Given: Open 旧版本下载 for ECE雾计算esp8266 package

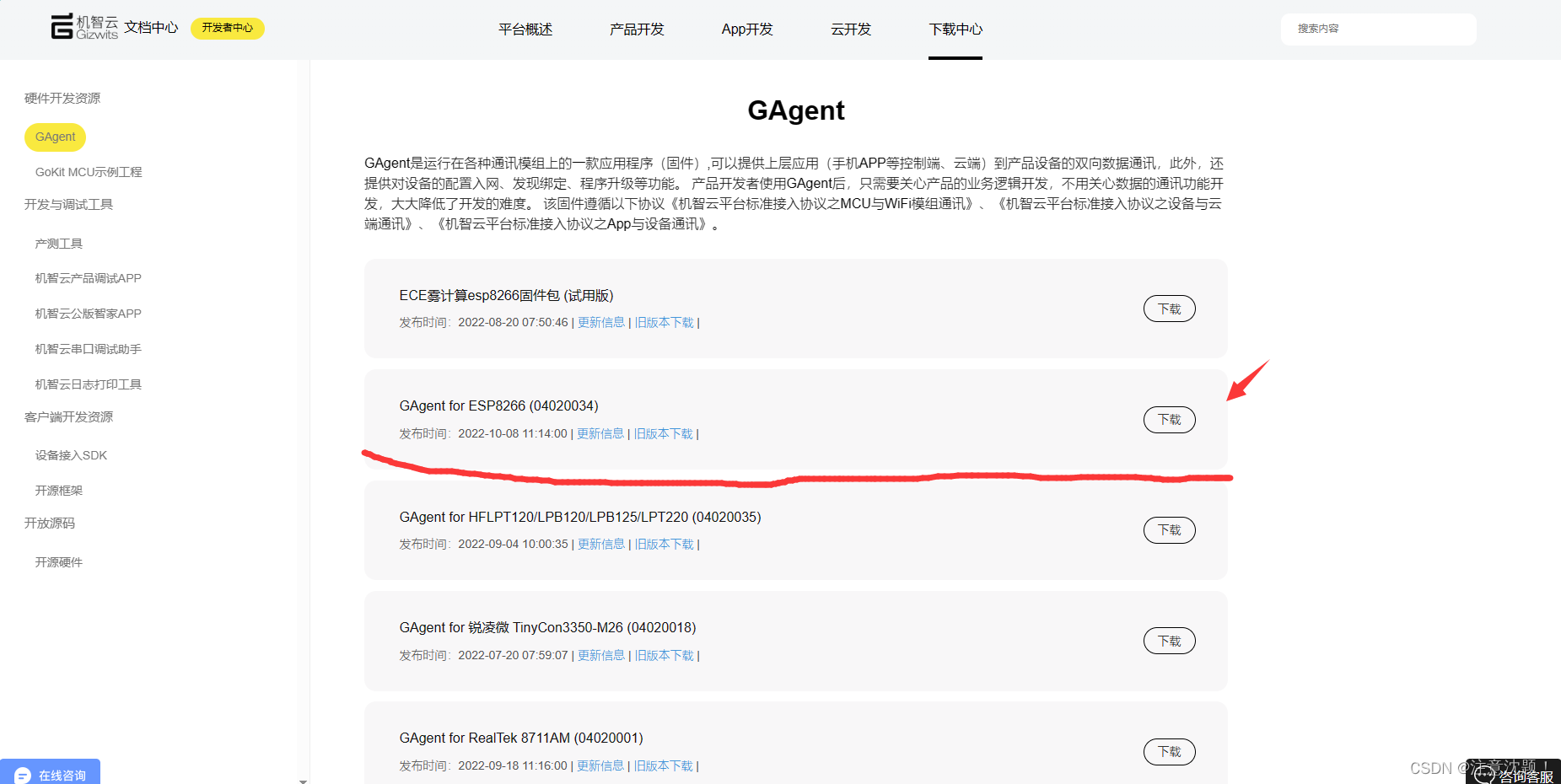Looking at the screenshot, I should click(665, 323).
